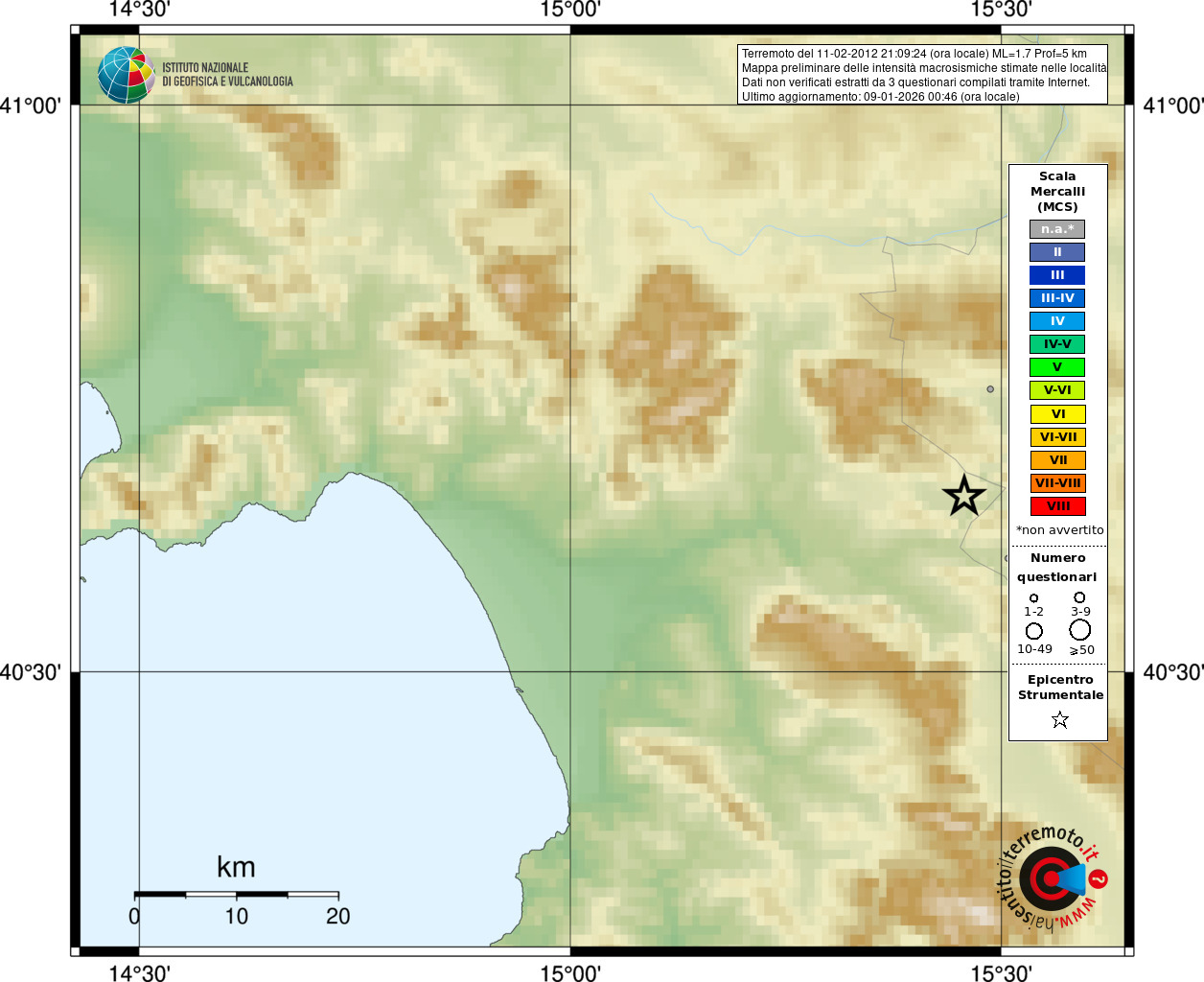This screenshot has width=1204, height=982.
Task: Click the top 14°30' longitude label
Action: [140, 10]
